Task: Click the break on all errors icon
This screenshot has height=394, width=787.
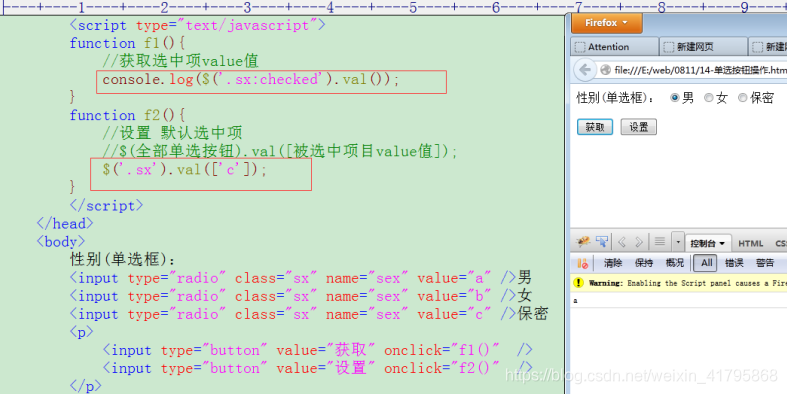Action: 582,263
